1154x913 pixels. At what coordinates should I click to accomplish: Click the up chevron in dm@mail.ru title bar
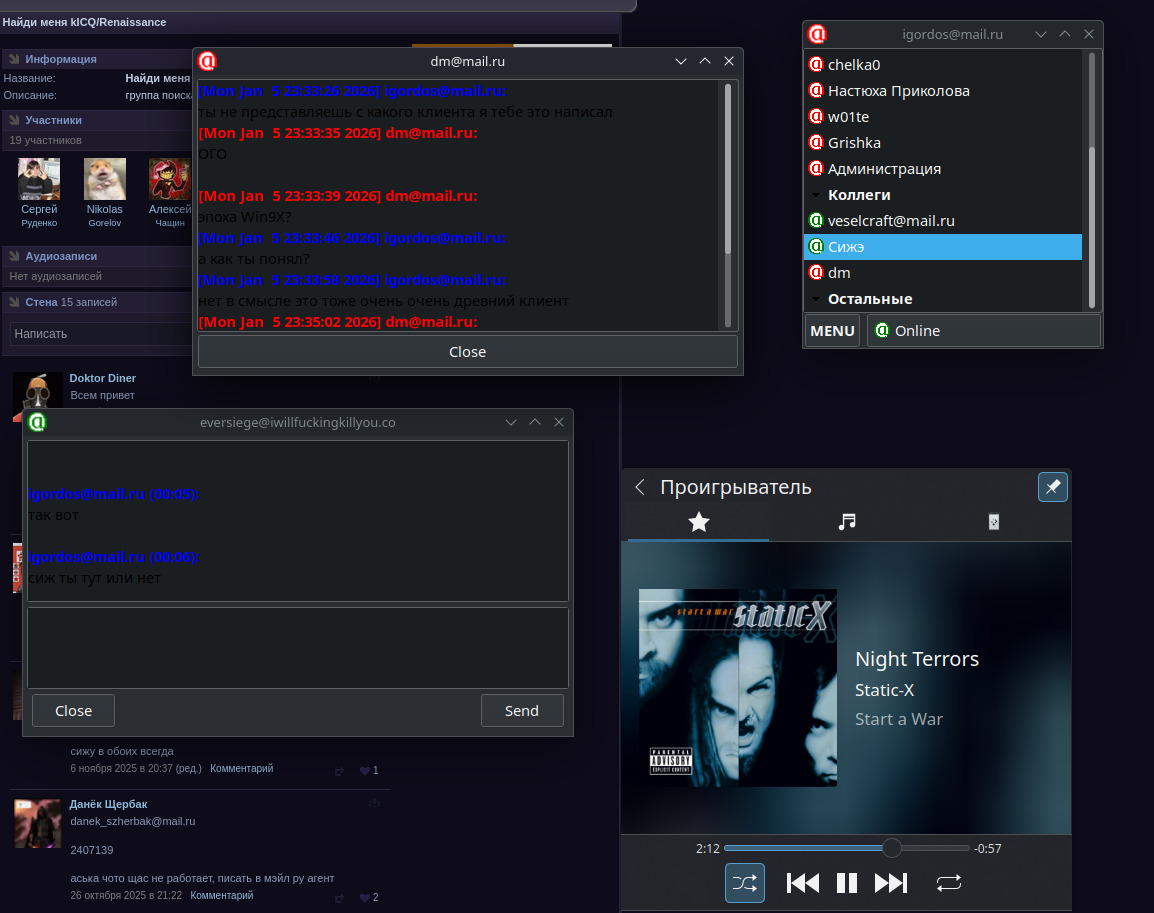click(x=705, y=61)
